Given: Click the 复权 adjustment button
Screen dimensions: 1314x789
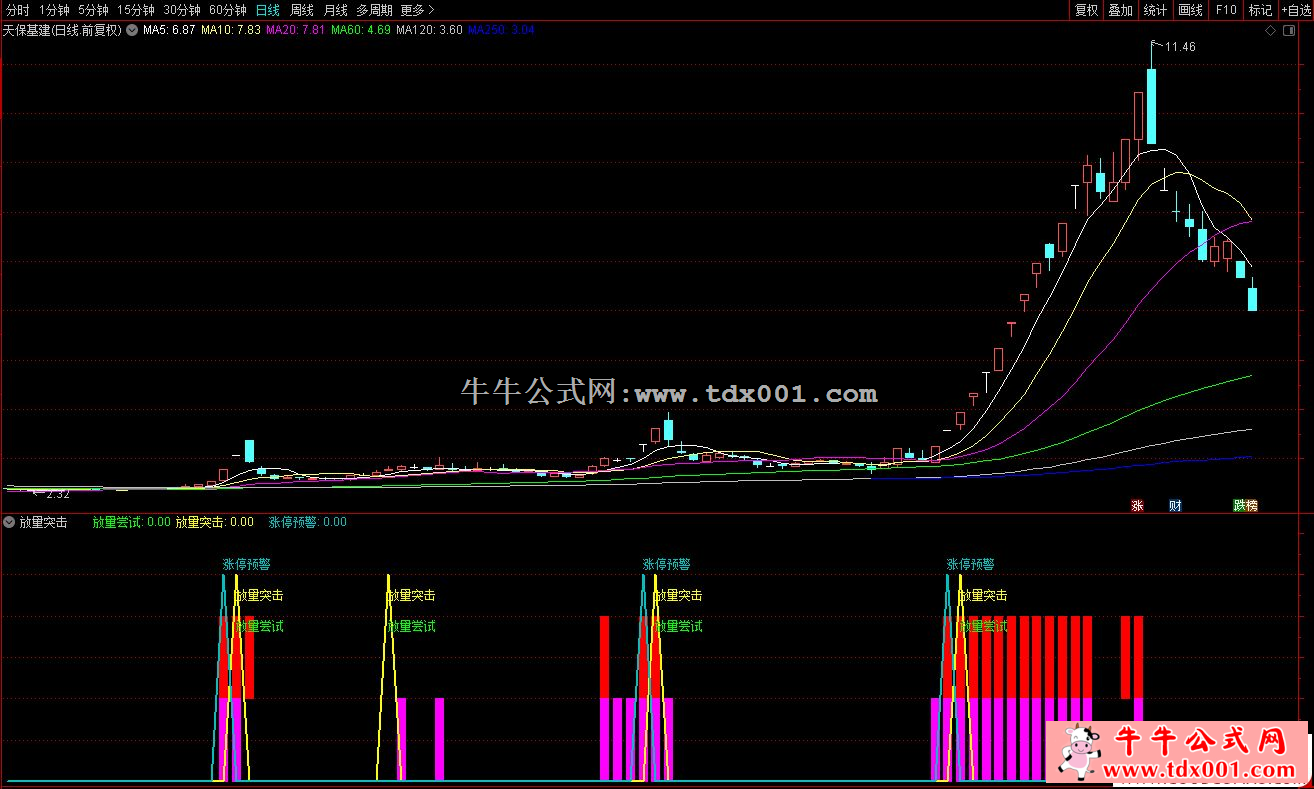Looking at the screenshot, I should point(1086,10).
